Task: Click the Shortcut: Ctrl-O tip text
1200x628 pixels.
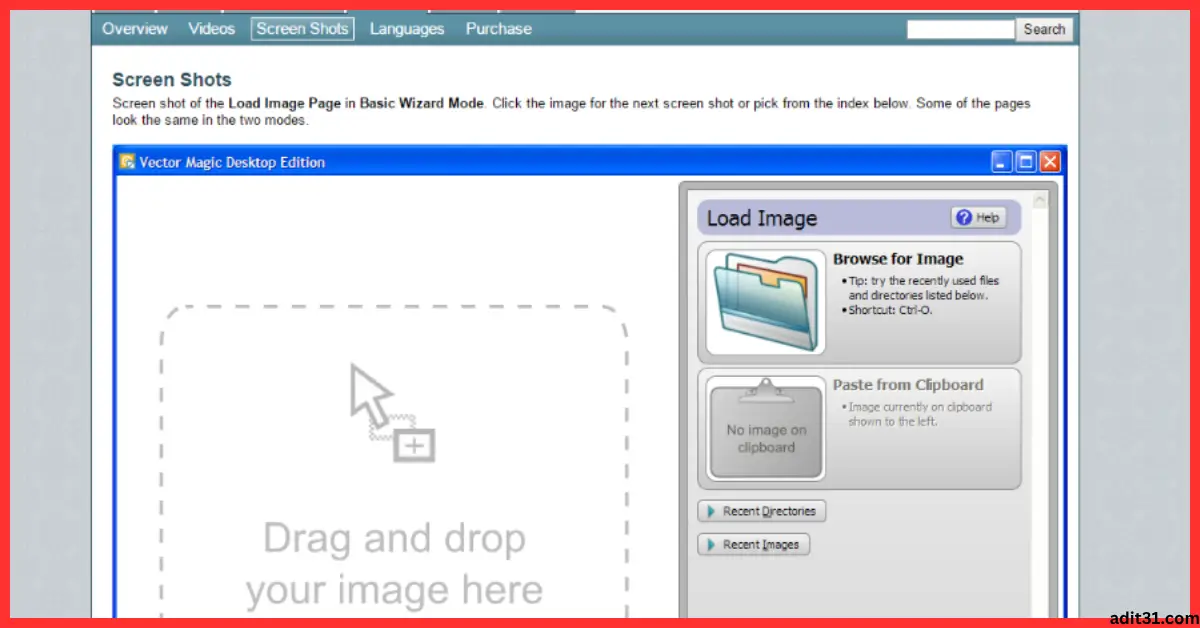Action: pyautogui.click(x=888, y=310)
